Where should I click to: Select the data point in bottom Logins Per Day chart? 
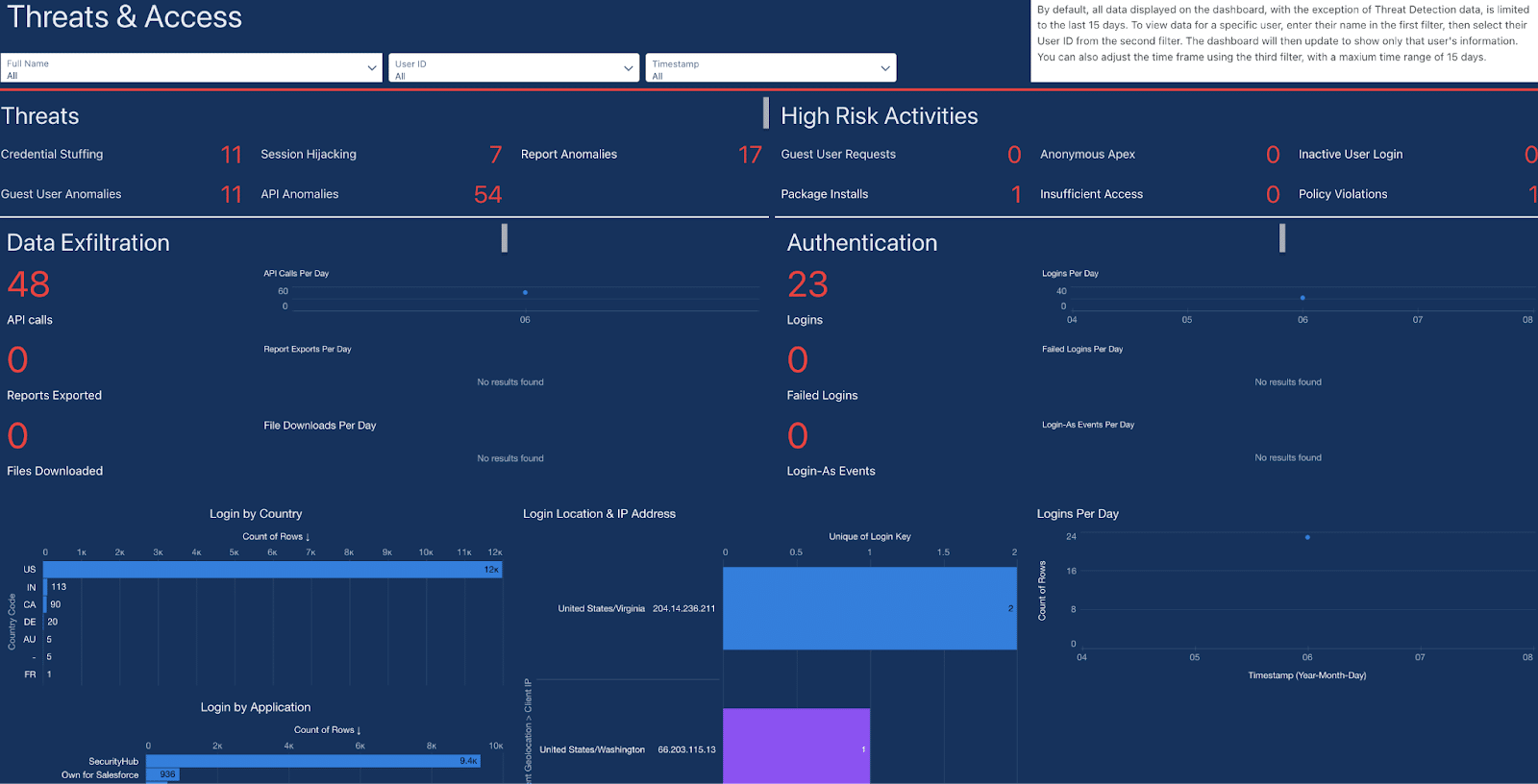1307,537
